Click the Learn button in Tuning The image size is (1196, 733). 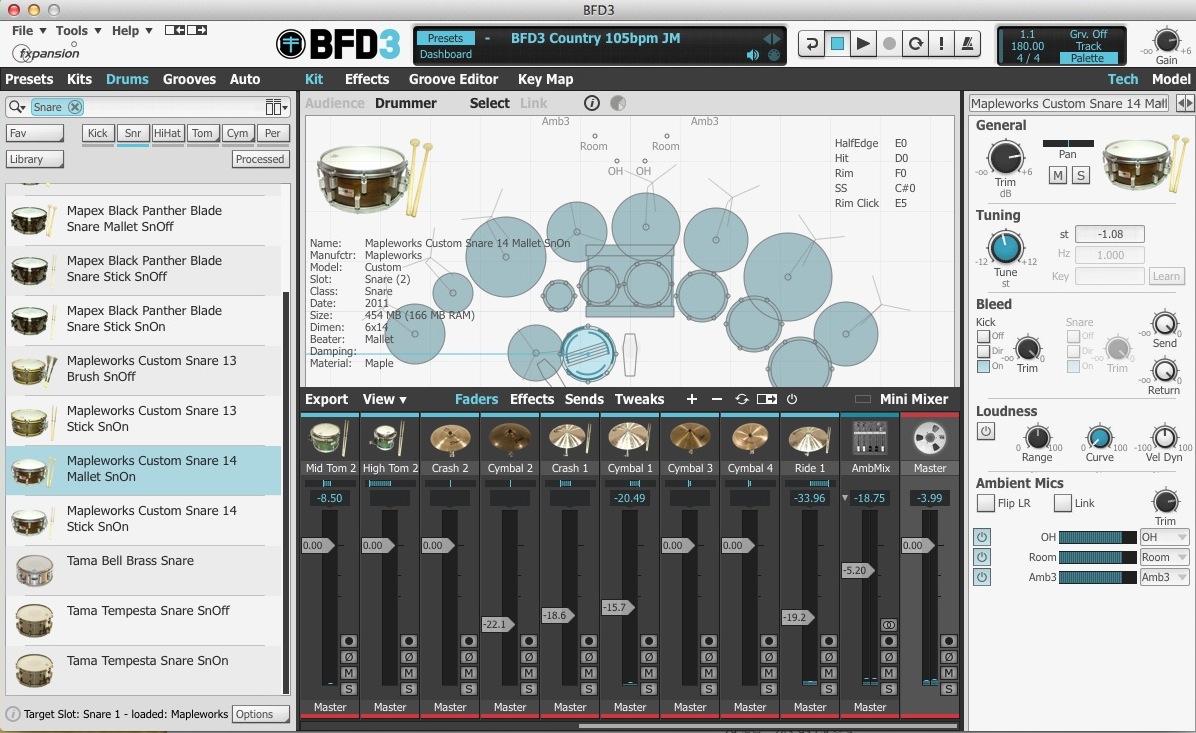tap(1166, 276)
